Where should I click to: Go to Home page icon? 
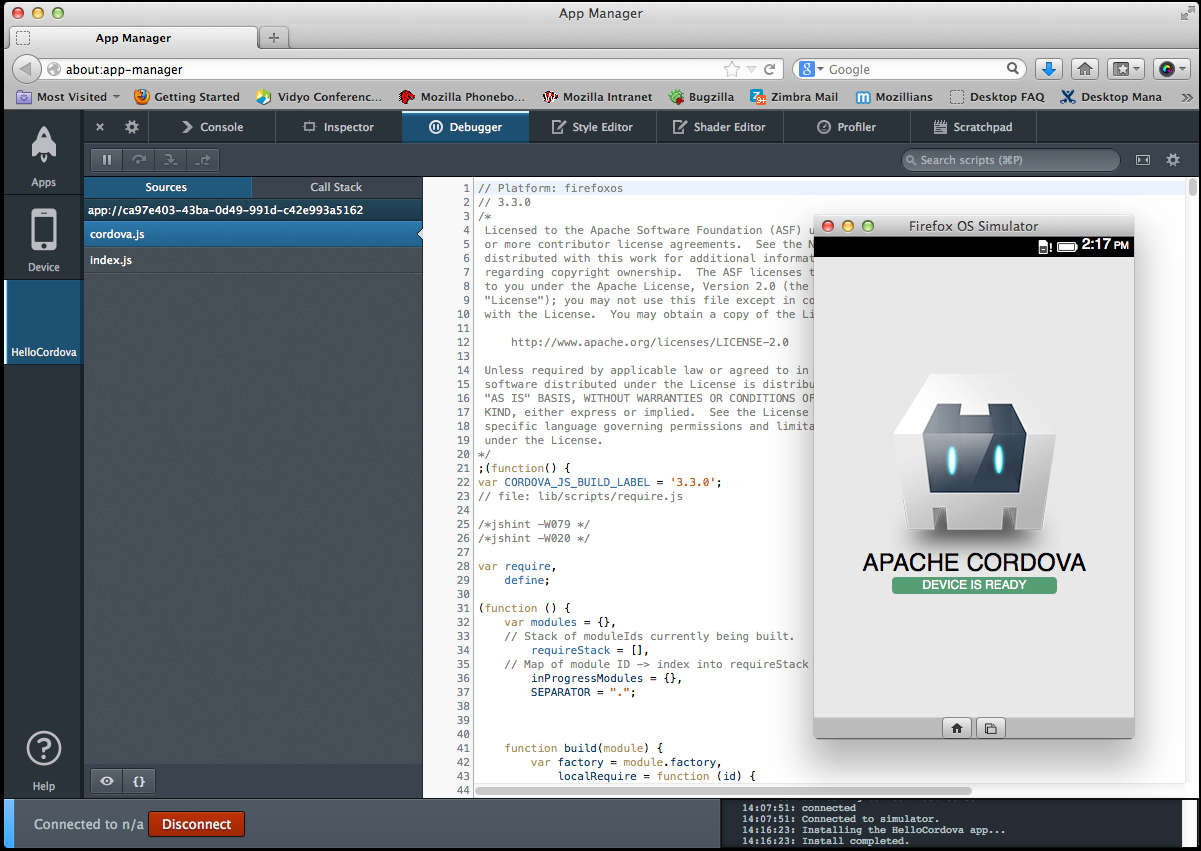(1084, 69)
